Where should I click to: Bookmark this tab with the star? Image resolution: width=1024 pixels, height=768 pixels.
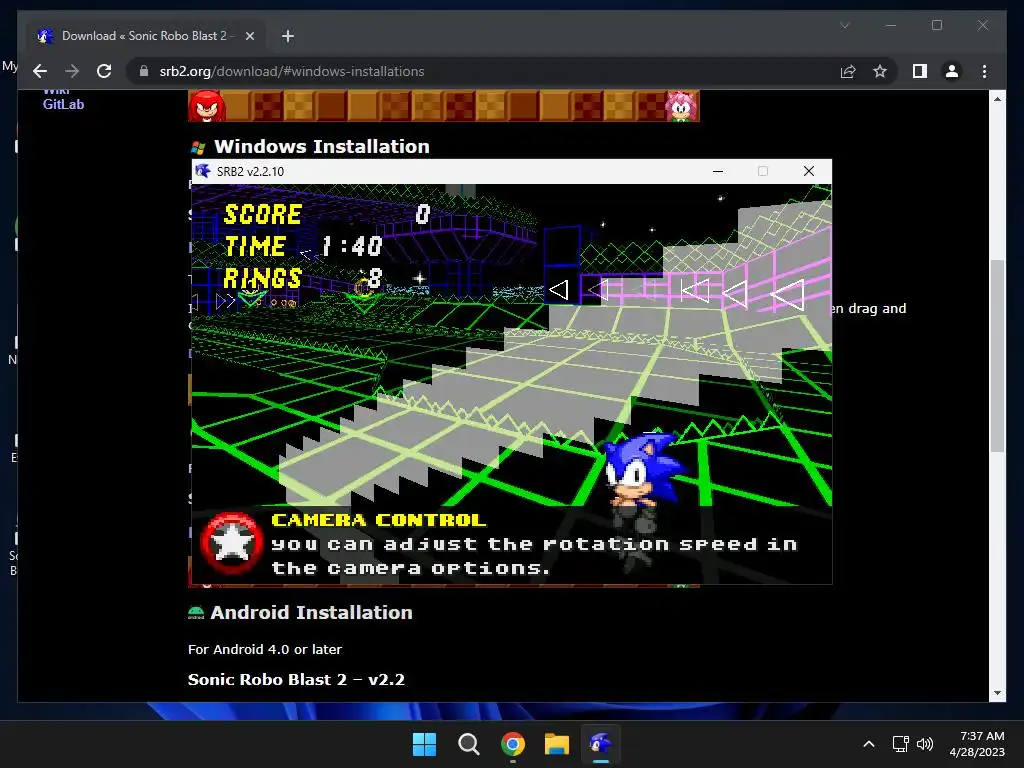pyautogui.click(x=880, y=71)
